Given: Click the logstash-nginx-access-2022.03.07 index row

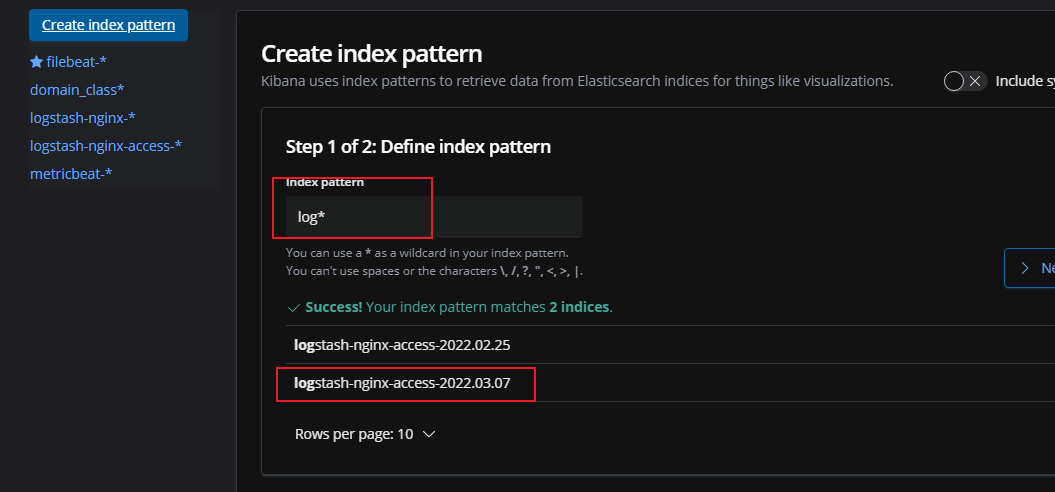Looking at the screenshot, I should 409,384.
